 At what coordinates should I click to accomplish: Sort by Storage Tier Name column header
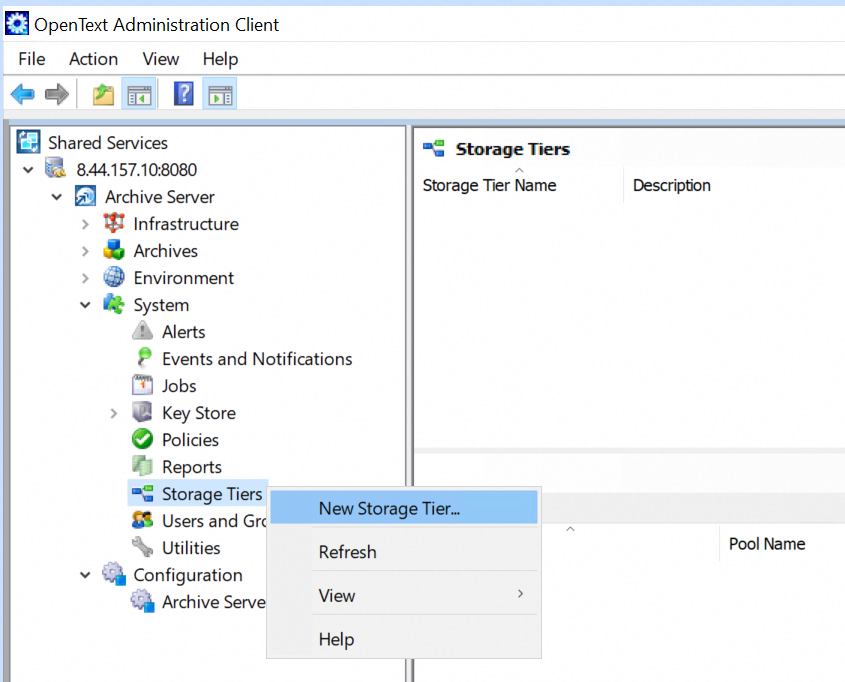(x=489, y=185)
